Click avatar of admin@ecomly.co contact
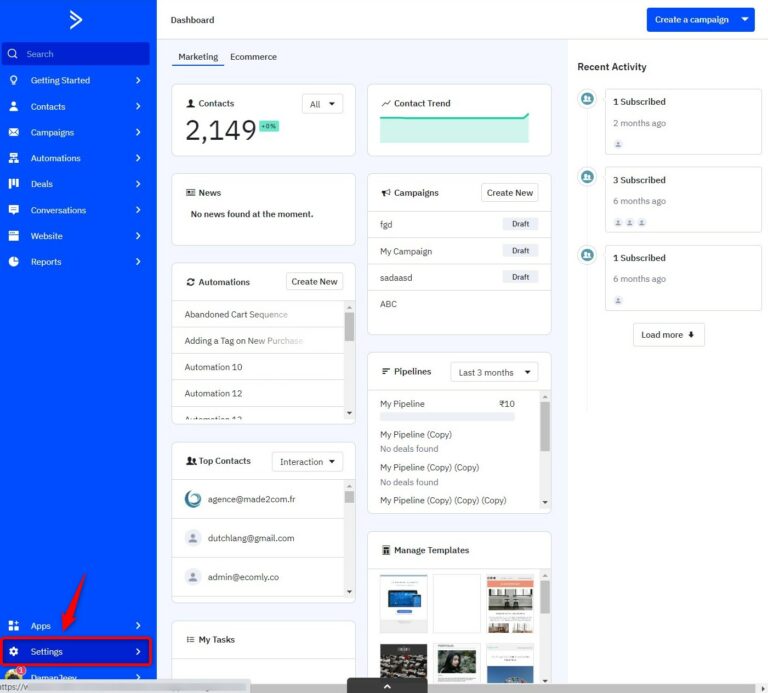This screenshot has height=693, width=768. click(193, 576)
